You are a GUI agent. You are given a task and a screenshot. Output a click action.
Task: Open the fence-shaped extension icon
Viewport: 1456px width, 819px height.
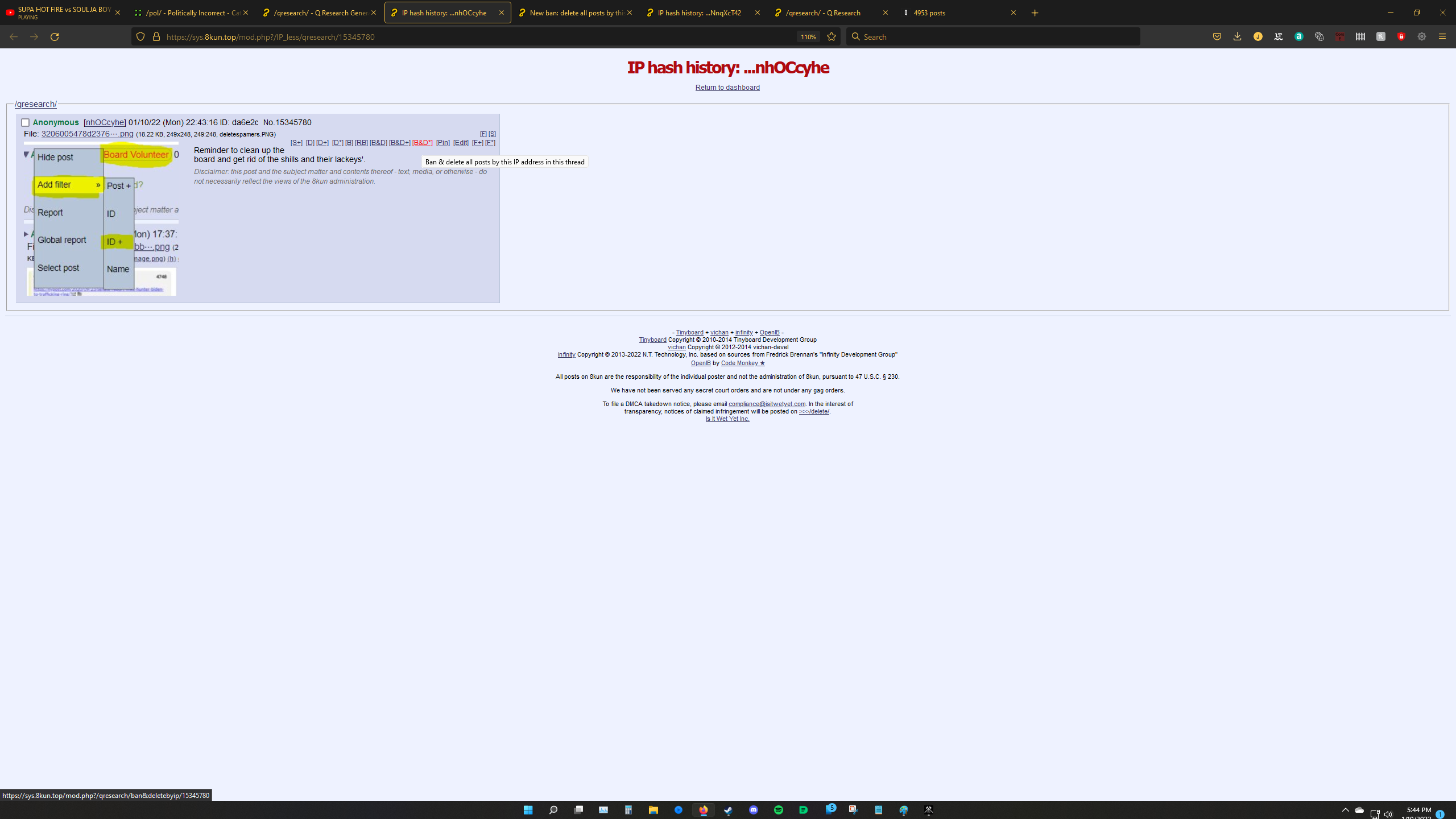pyautogui.click(x=1360, y=36)
